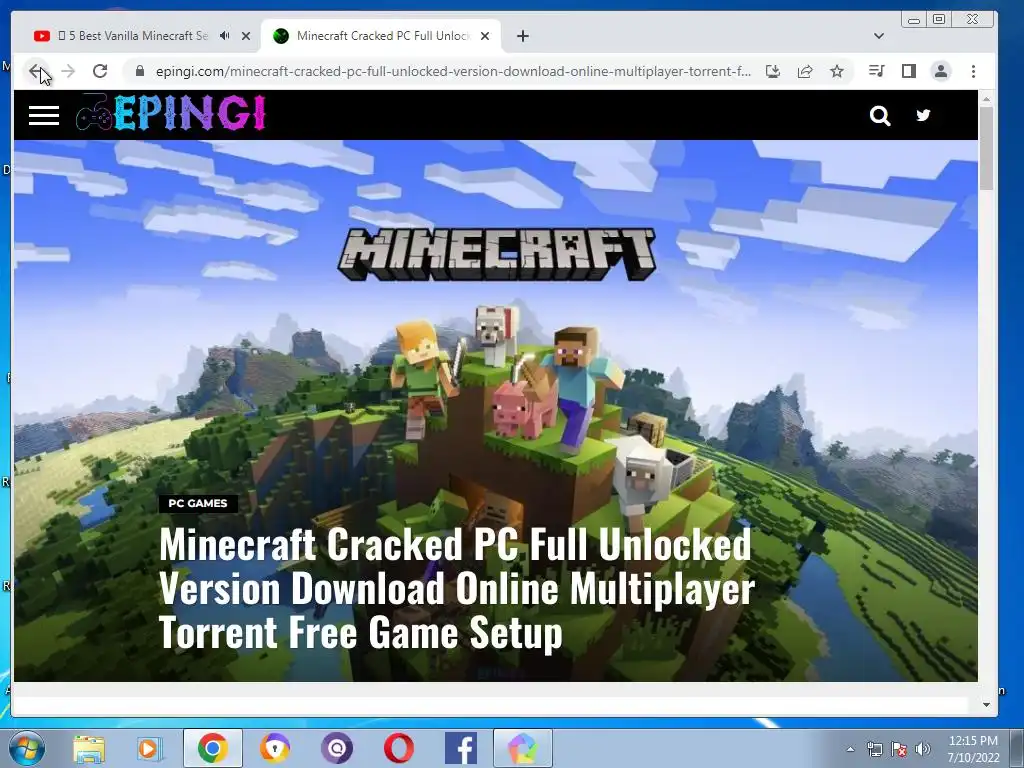
Task: Select the Minecraft Cracked PC Full Unlock tab
Action: [383, 36]
